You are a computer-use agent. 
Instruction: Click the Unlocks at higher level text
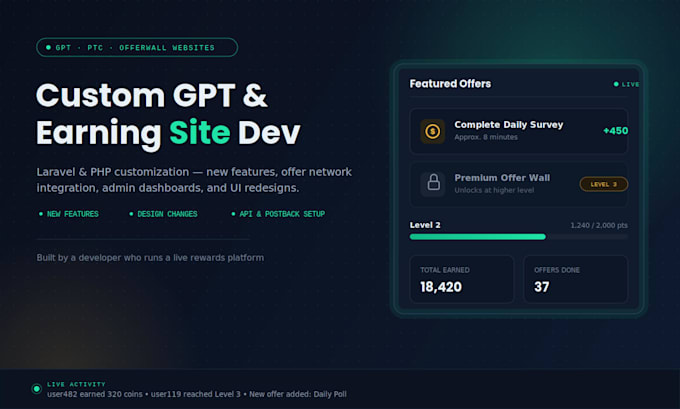[x=494, y=190]
